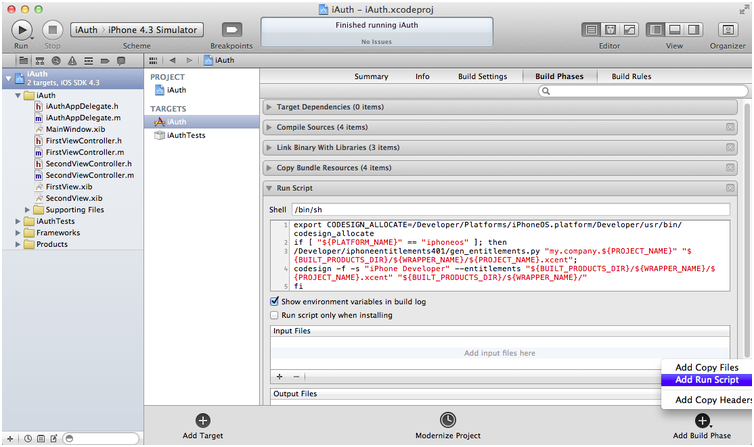The width and height of the screenshot is (754, 447).
Task: Choose Add Run Script menu item
Action: (706, 380)
